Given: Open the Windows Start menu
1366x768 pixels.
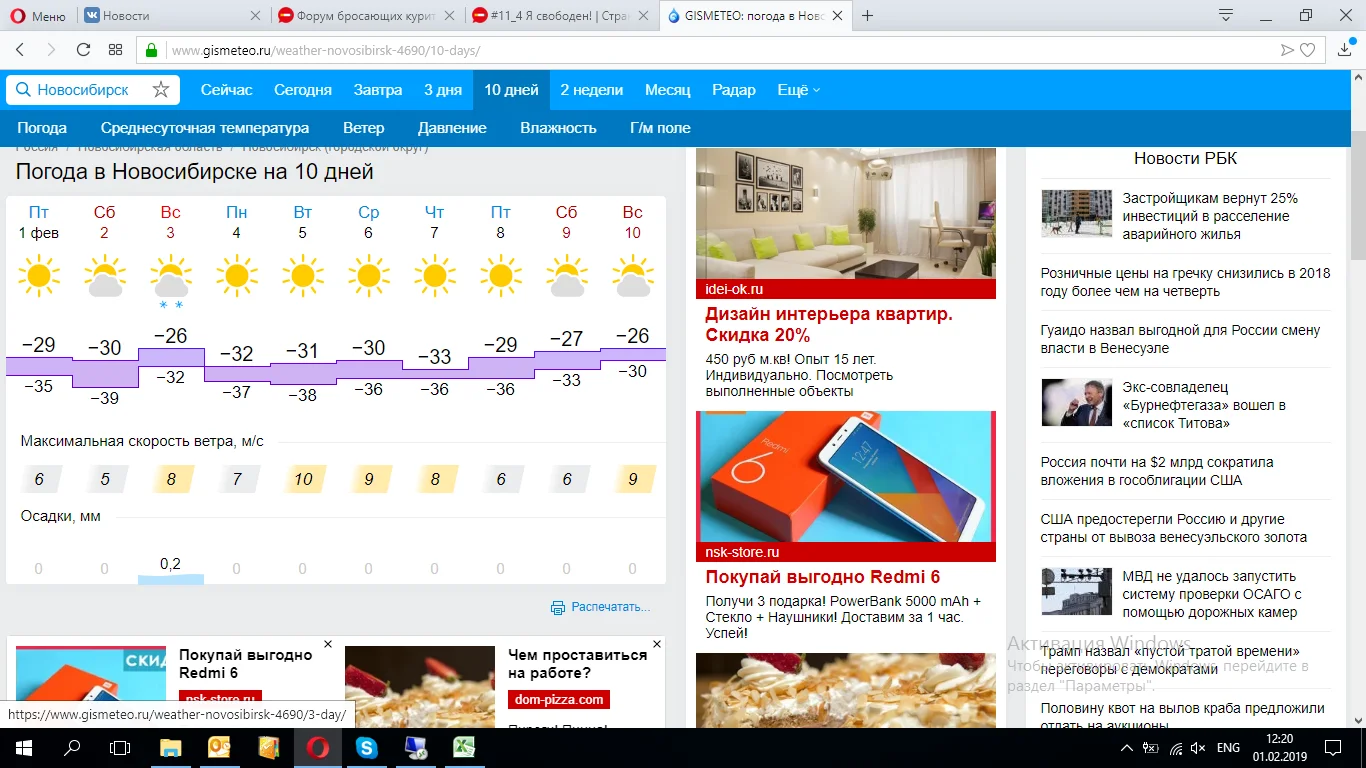Looking at the screenshot, I should tap(24, 747).
